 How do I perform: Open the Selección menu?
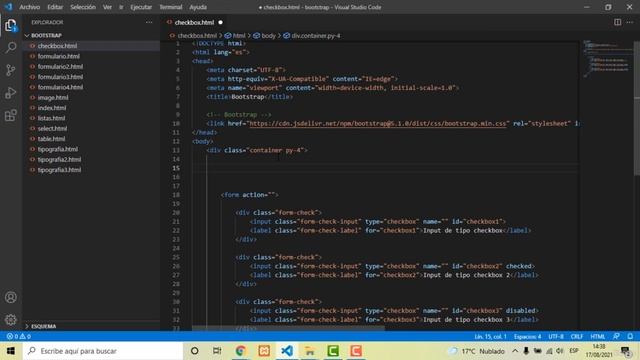[x=83, y=7]
